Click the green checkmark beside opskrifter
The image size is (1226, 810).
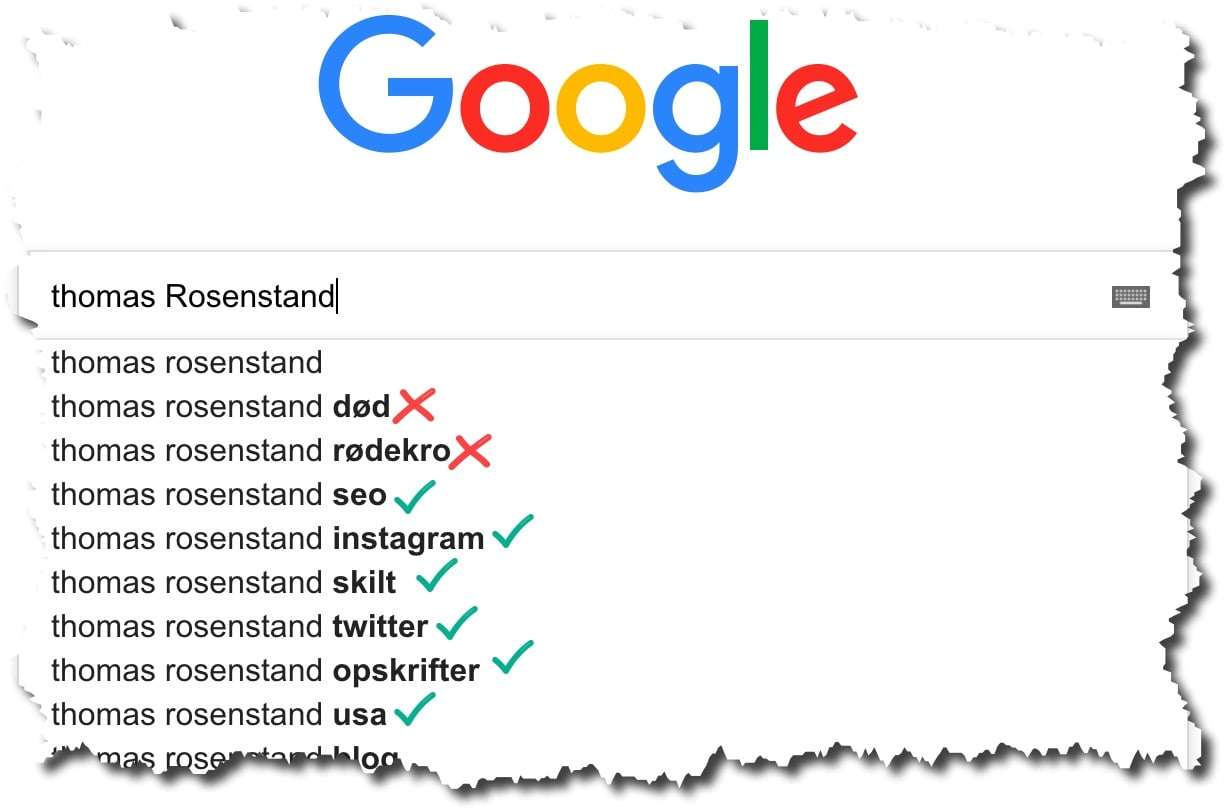514,659
